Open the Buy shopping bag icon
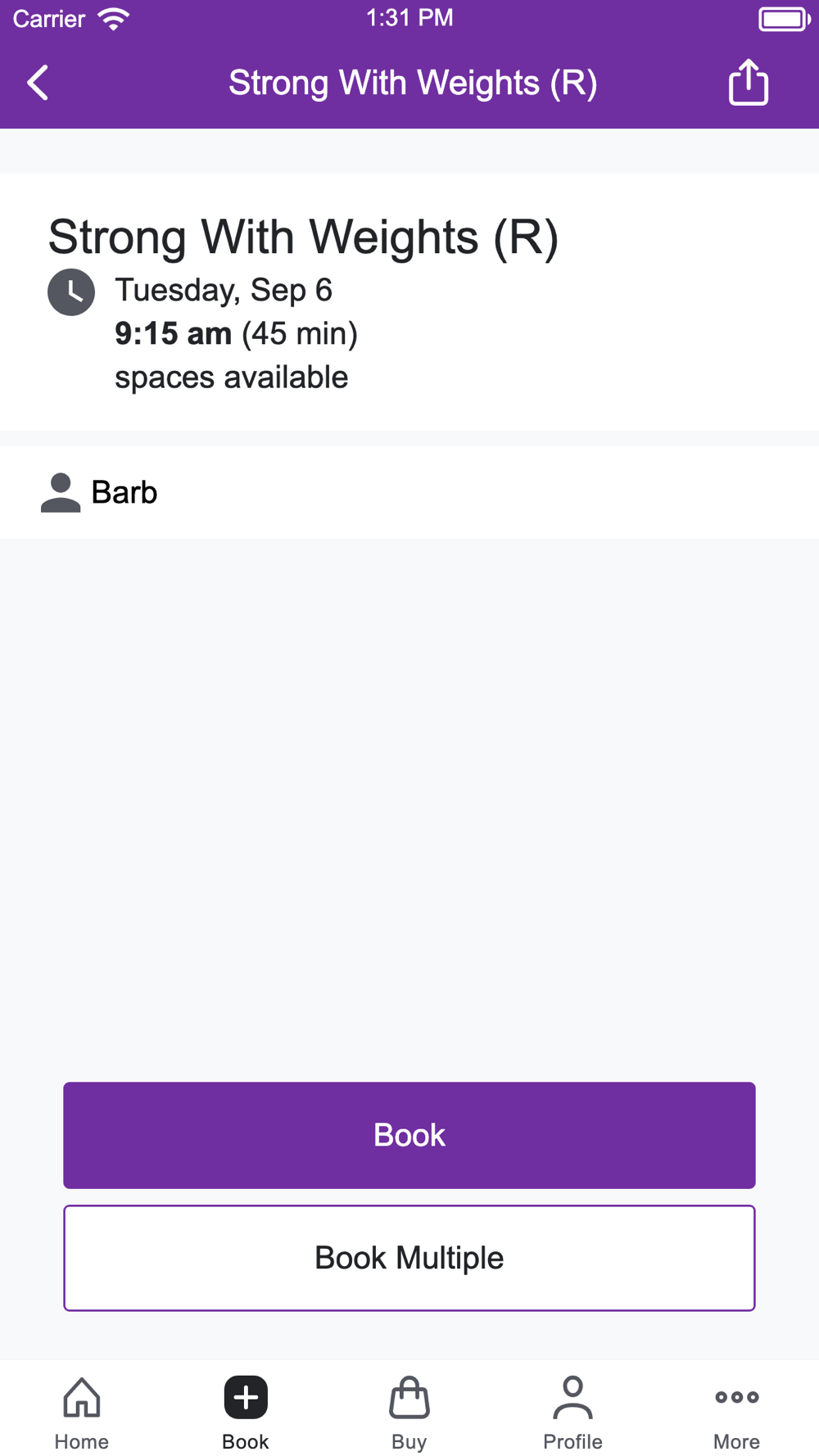The width and height of the screenshot is (819, 1456). point(409,1397)
